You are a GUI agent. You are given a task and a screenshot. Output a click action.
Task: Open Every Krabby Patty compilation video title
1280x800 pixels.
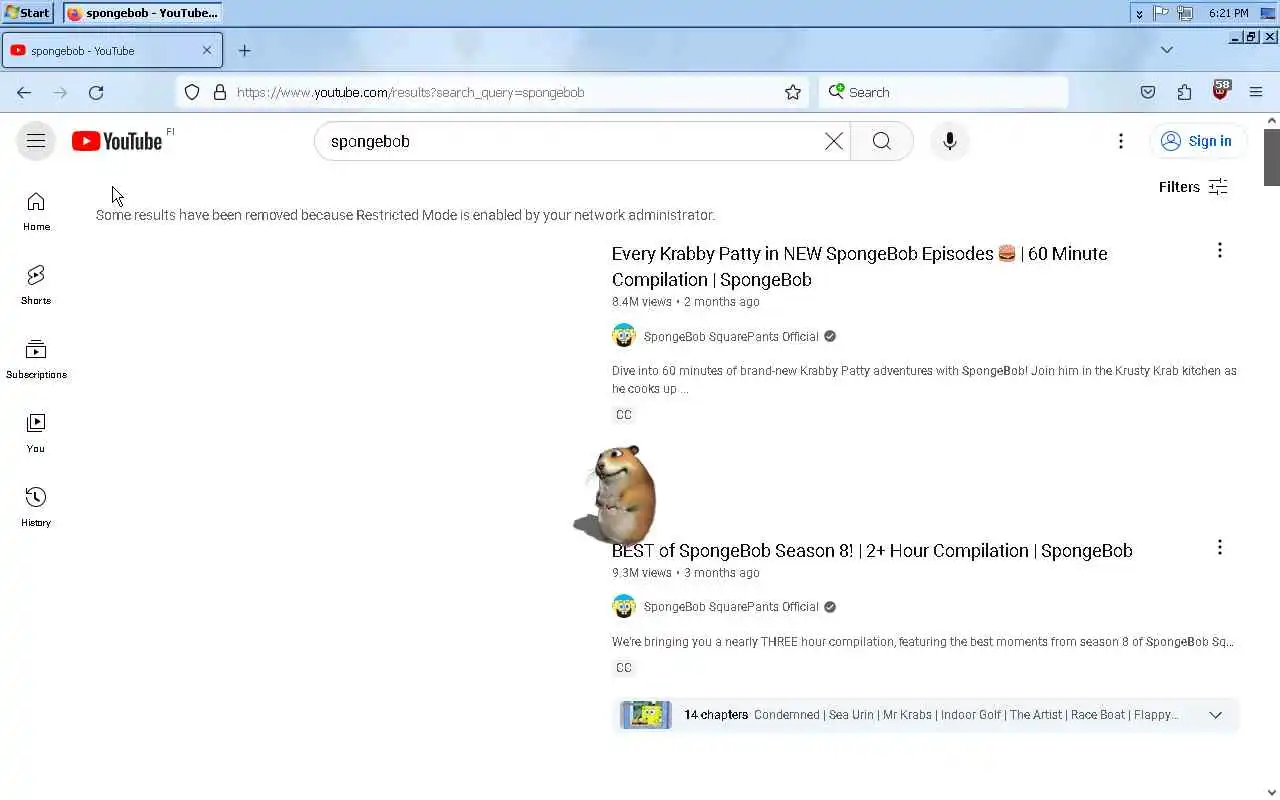click(860, 266)
